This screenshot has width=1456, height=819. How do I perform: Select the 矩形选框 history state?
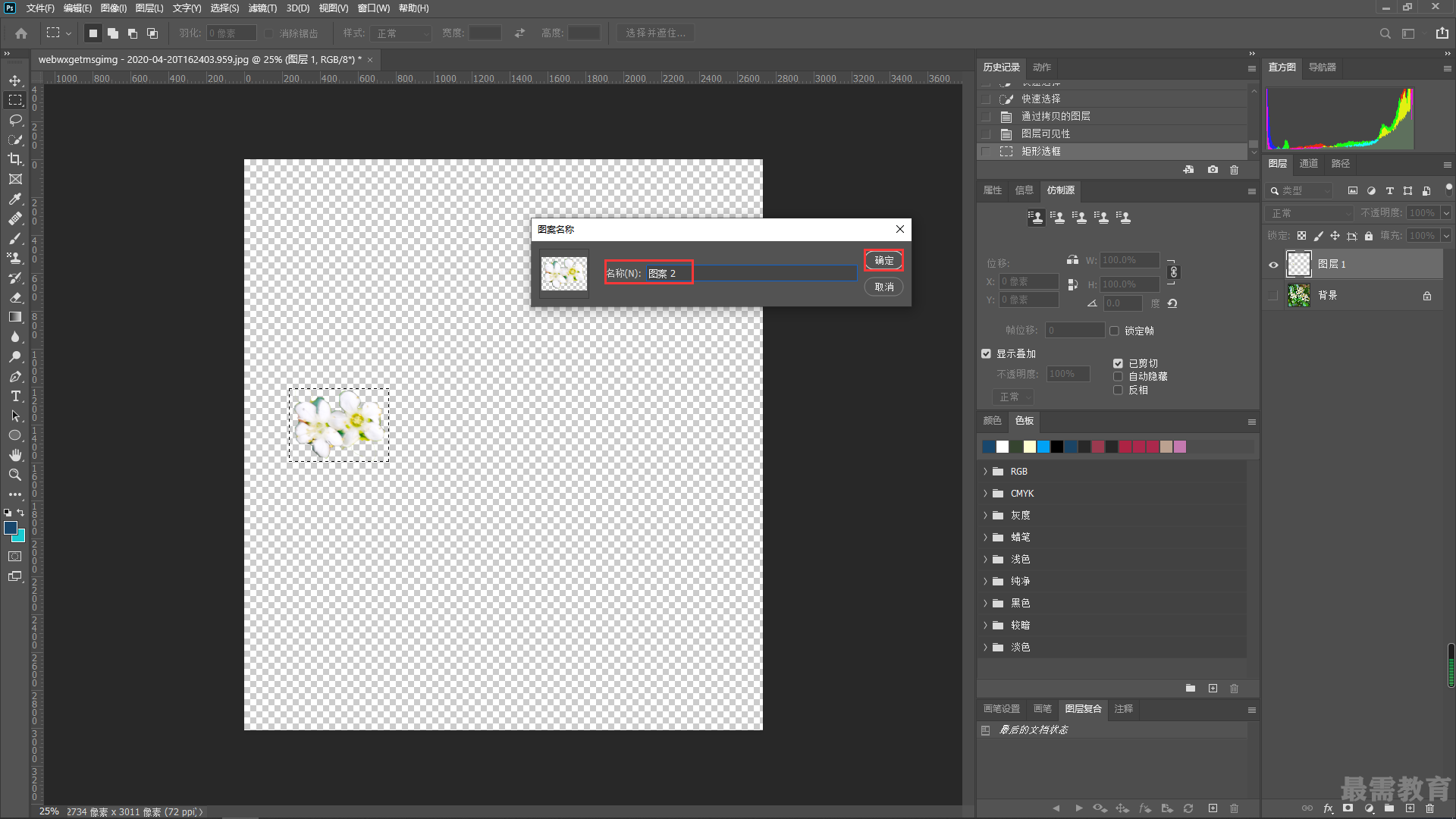click(1112, 152)
